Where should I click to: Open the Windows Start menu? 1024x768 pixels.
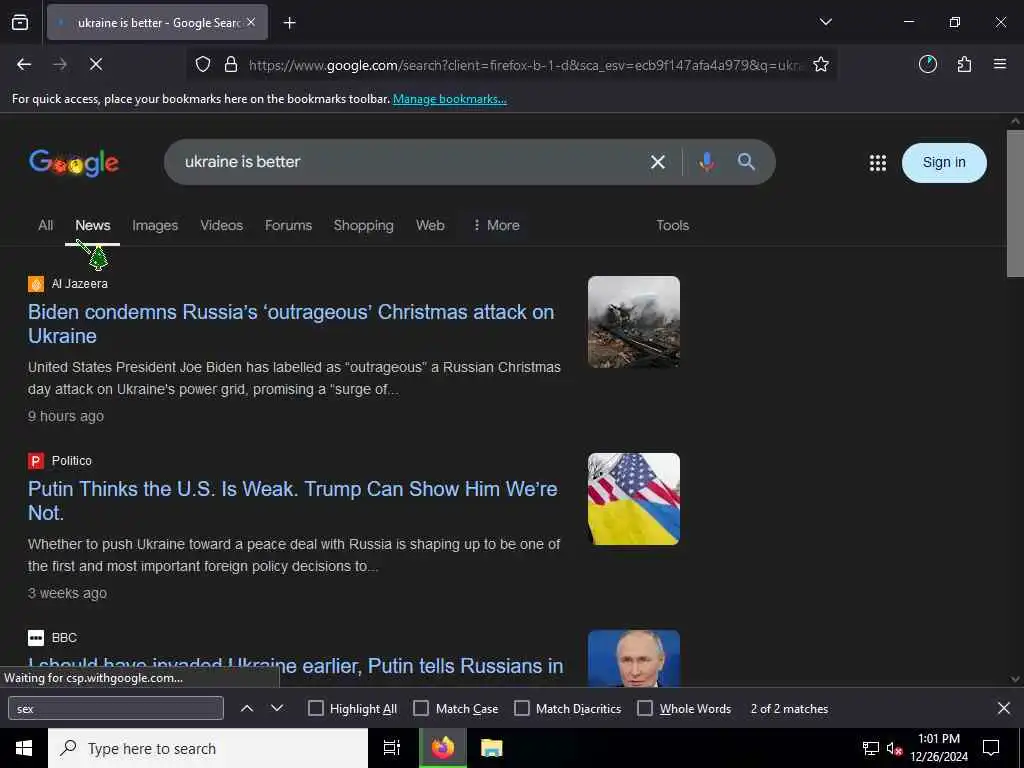tap(24, 748)
